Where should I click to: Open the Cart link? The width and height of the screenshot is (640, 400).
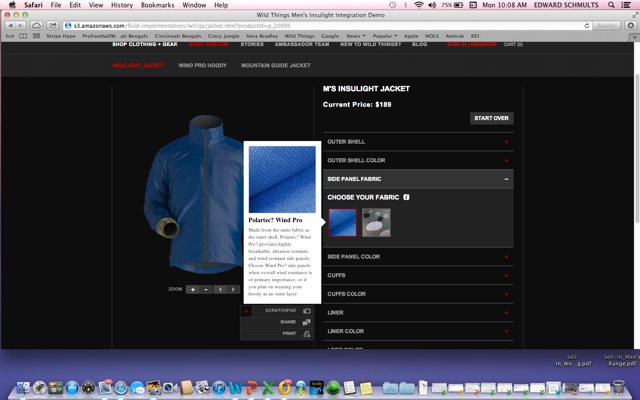point(513,44)
